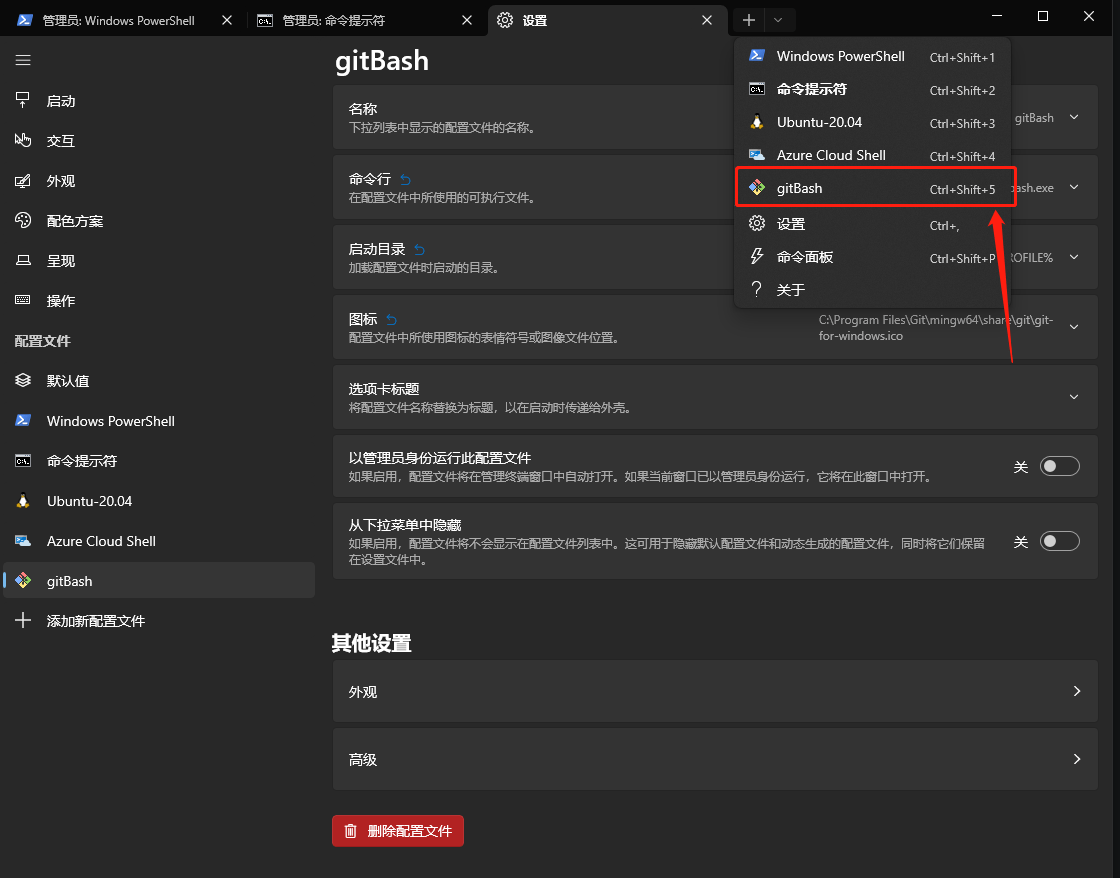The height and width of the screenshot is (878, 1120).
Task: Toggle the new tab dropdown arrow
Action: click(x=779, y=20)
